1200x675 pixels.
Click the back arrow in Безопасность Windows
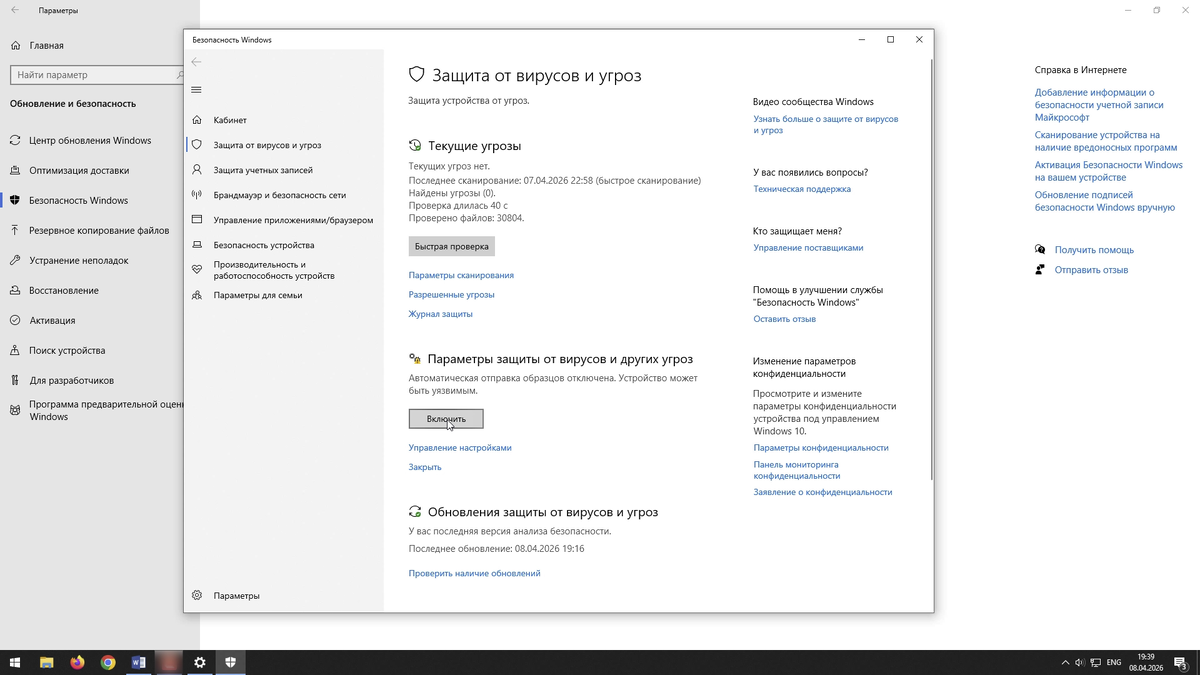point(196,62)
